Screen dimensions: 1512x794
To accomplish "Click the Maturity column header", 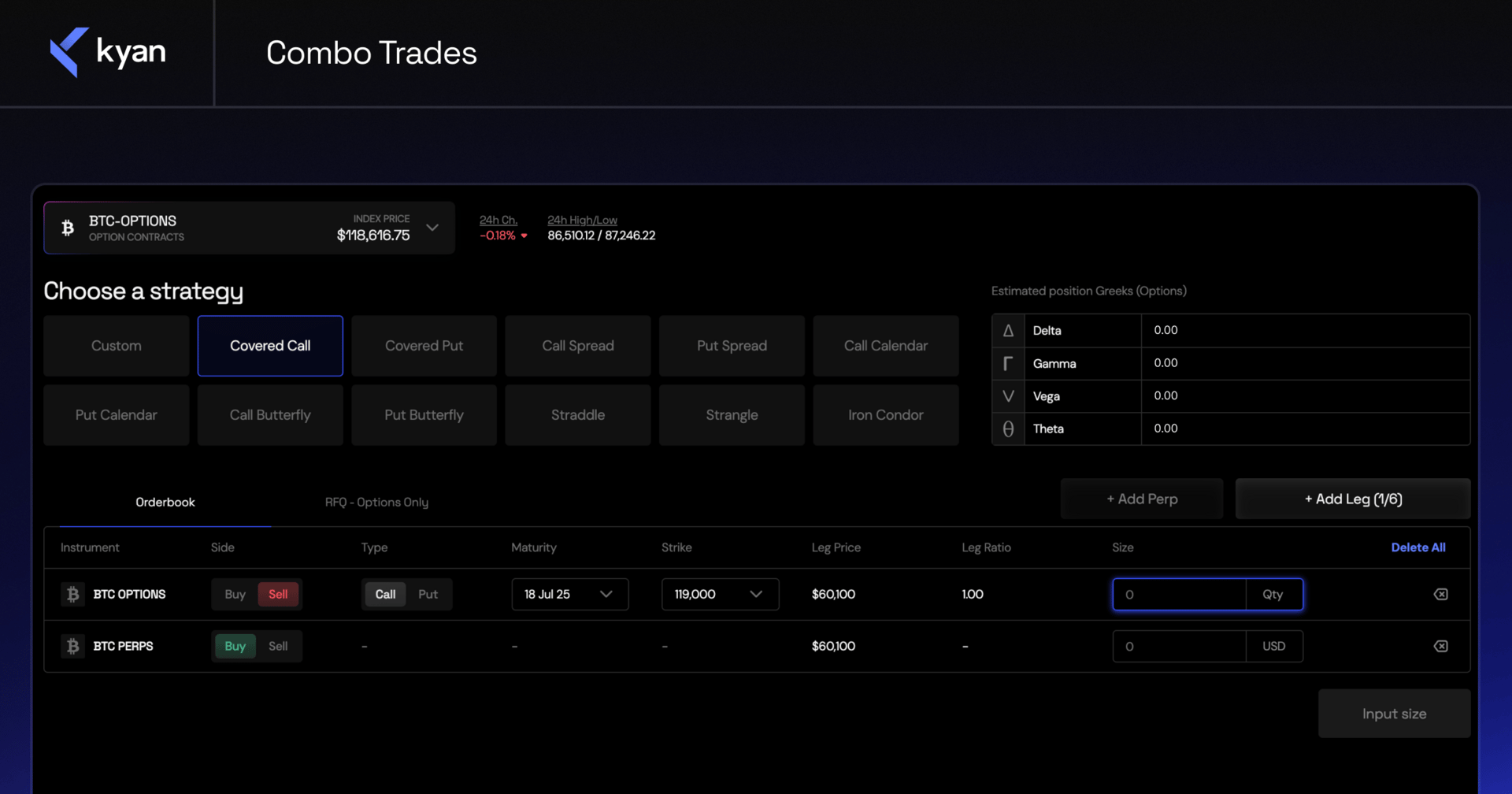I will click(x=534, y=547).
